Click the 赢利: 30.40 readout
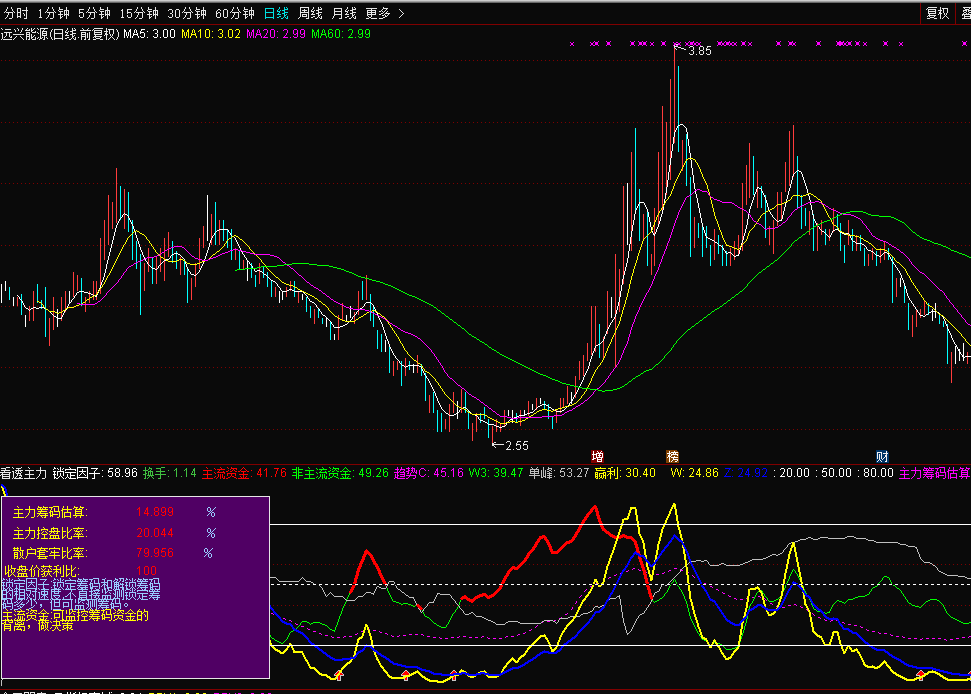This screenshot has height=694, width=971. tap(625, 474)
